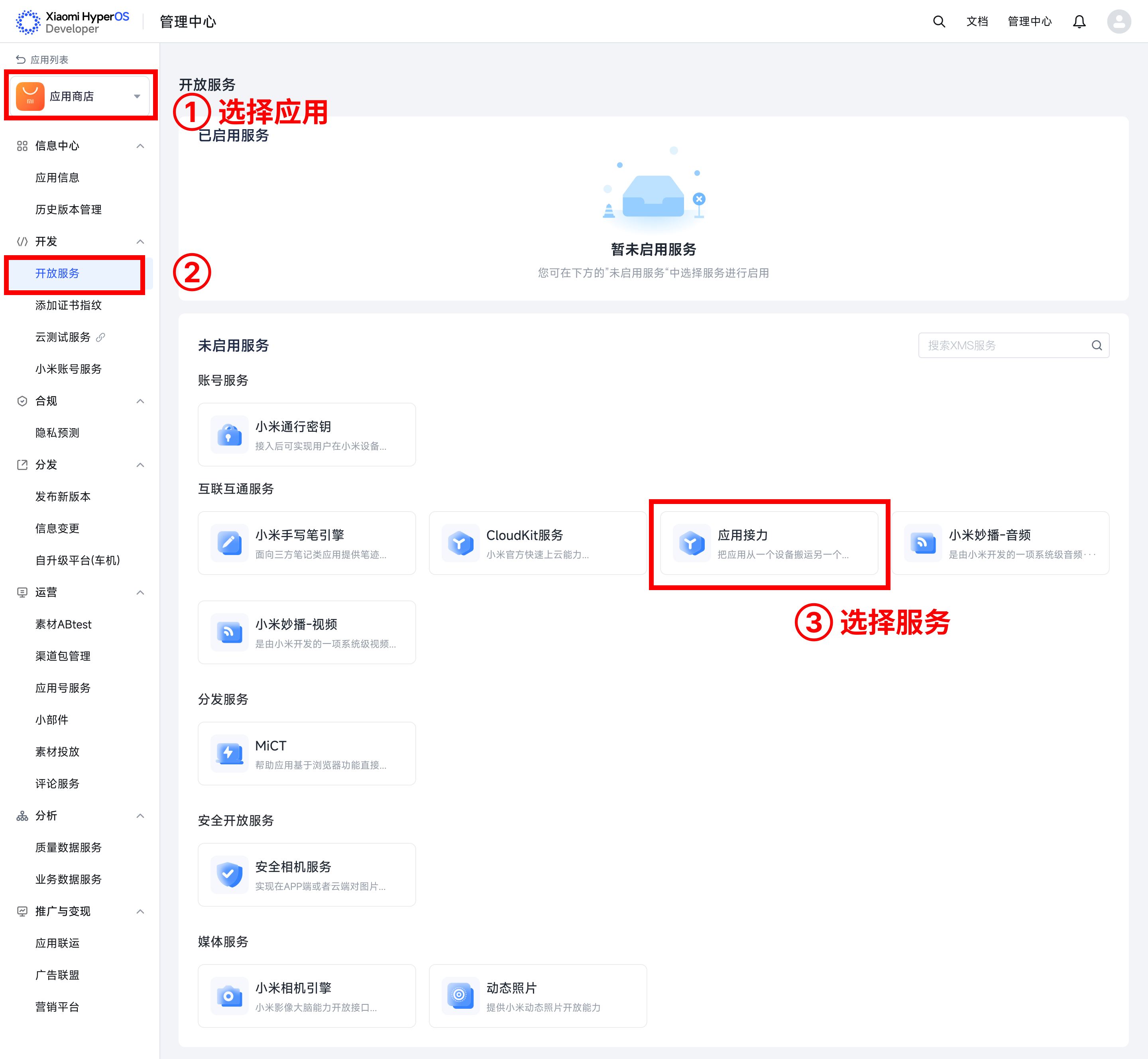
Task: Open 文档 in the top navigation
Action: click(977, 22)
